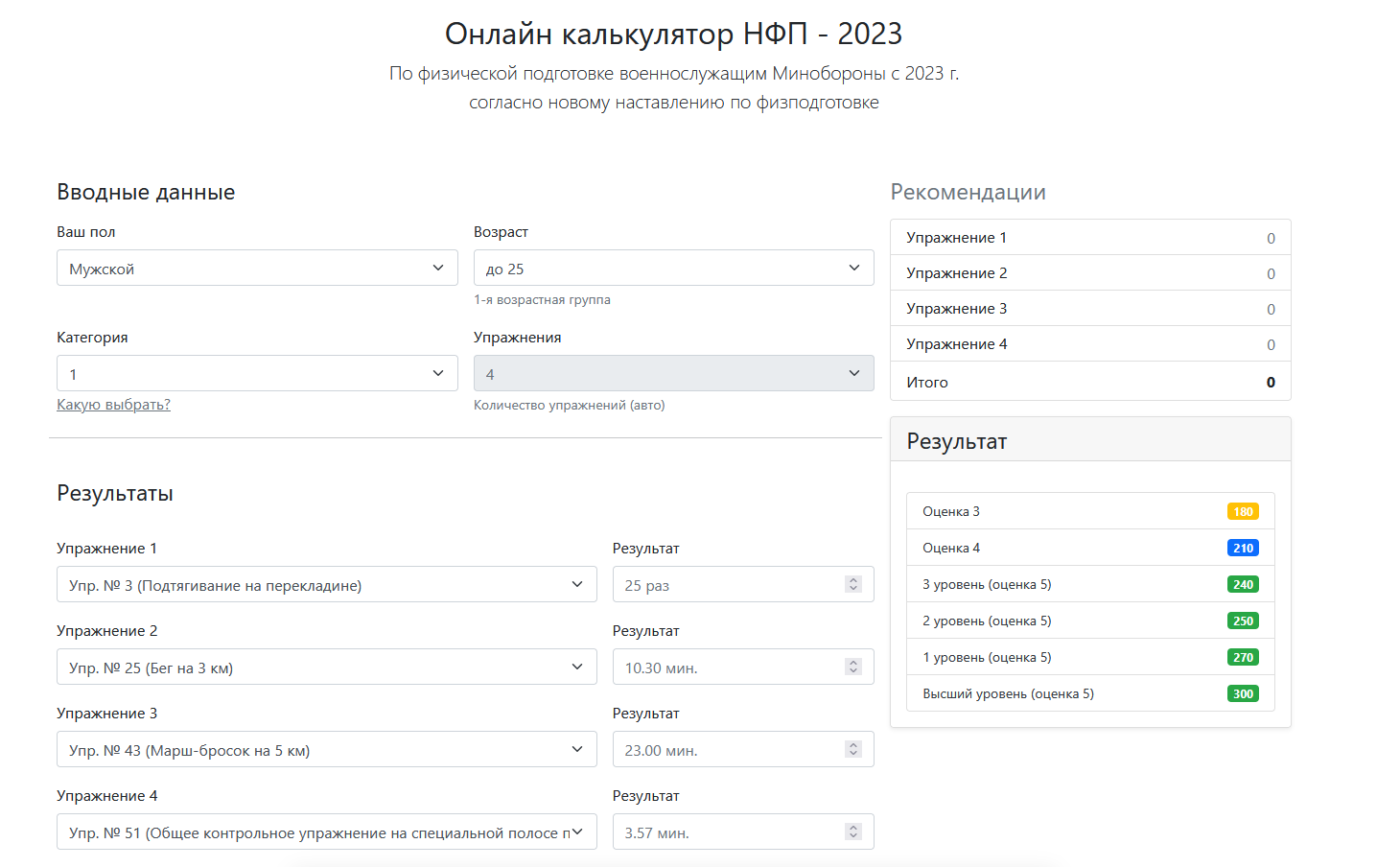Click the "Вводные данные" heading

point(146,192)
